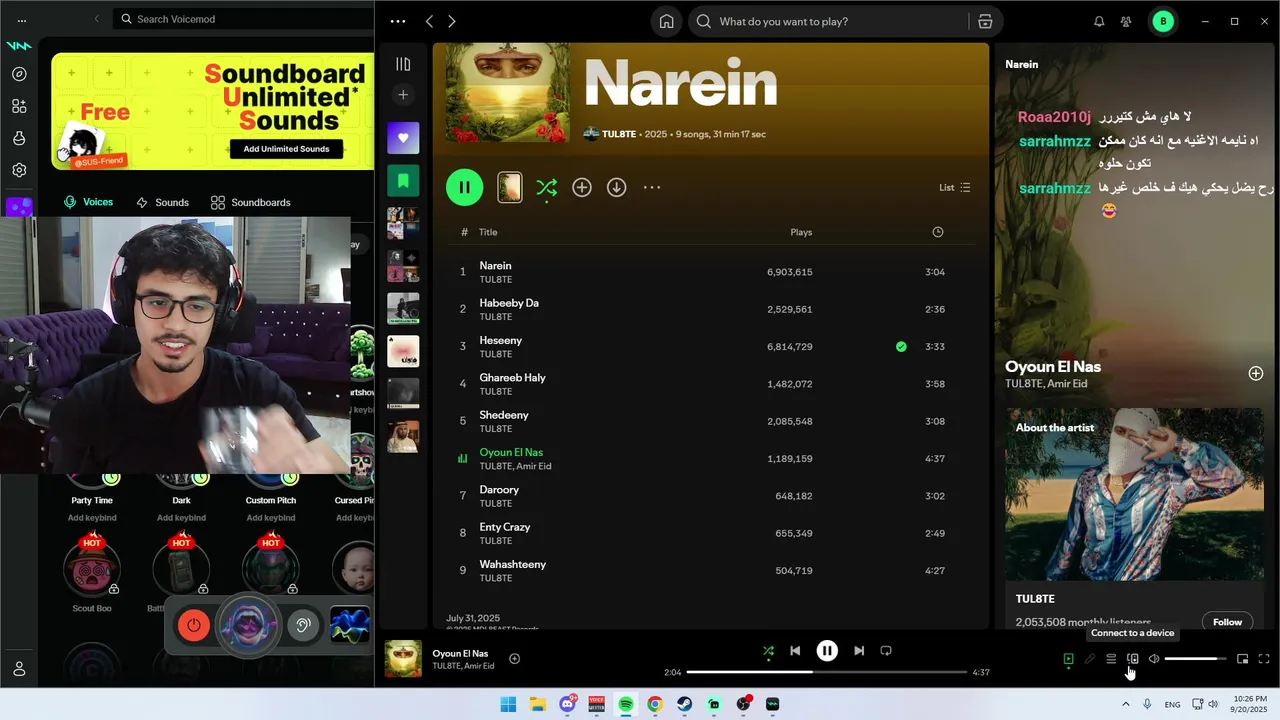This screenshot has height=720, width=1280.
Task: Add keybind for Party Time voice
Action: (92, 518)
